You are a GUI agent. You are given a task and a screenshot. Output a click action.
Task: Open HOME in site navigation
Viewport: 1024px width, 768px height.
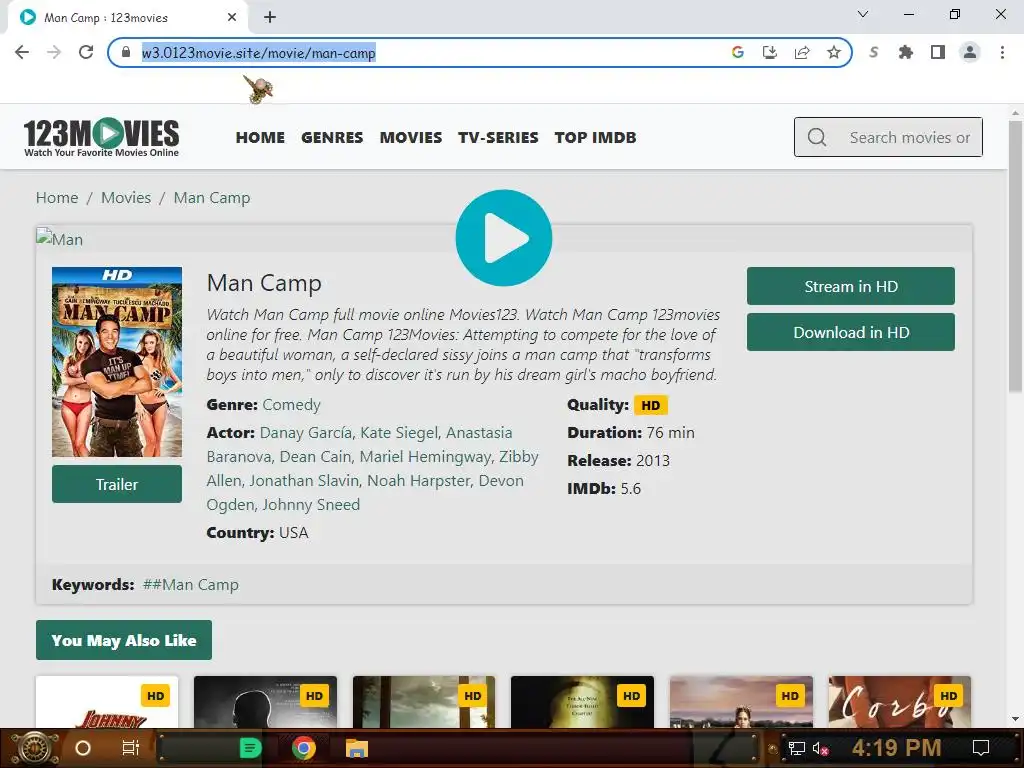click(260, 137)
